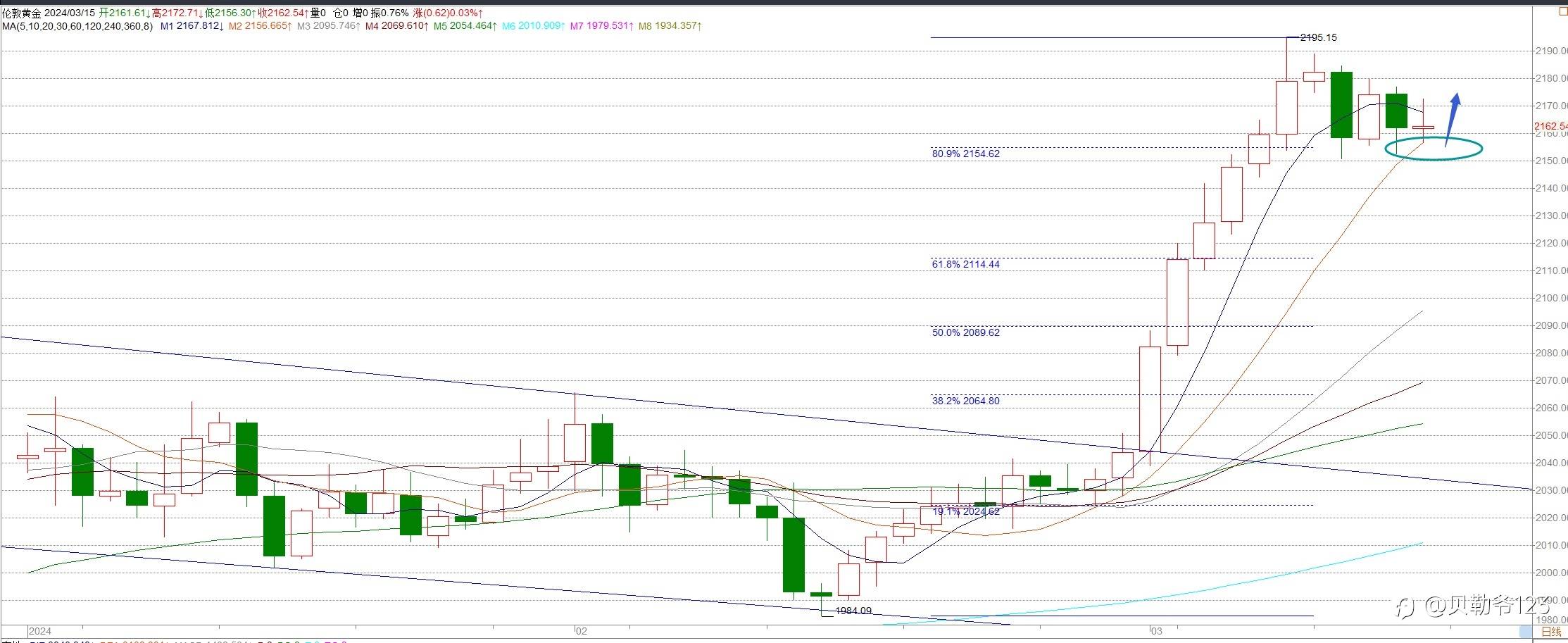Select the 61.8% 2114.44 Fibonacci level label
This screenshot has height=643, width=1568.
pos(966,264)
